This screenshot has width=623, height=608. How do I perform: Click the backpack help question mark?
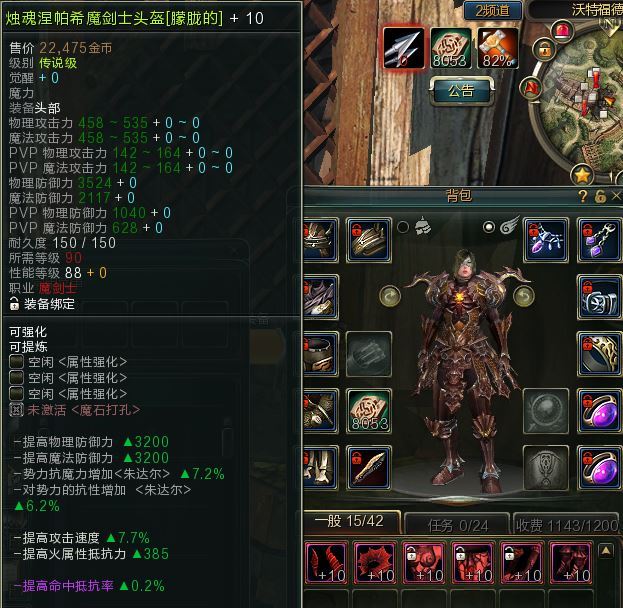583,196
